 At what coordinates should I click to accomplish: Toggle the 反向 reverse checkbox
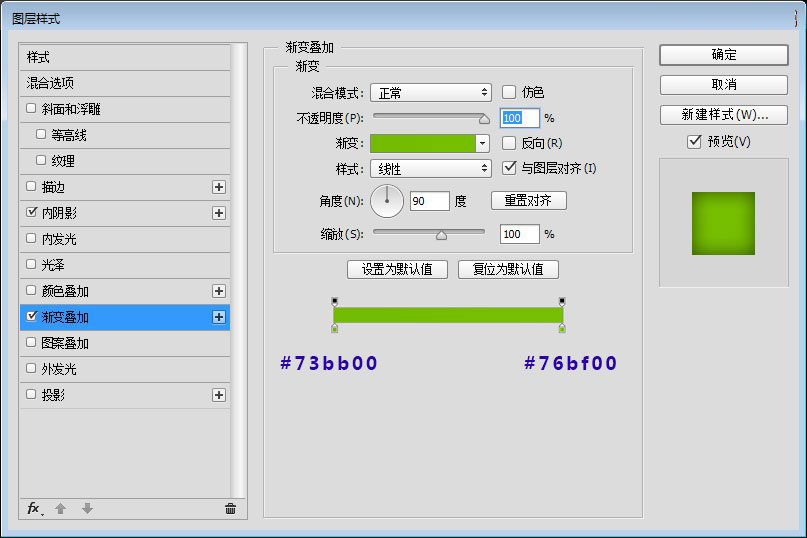tap(509, 143)
